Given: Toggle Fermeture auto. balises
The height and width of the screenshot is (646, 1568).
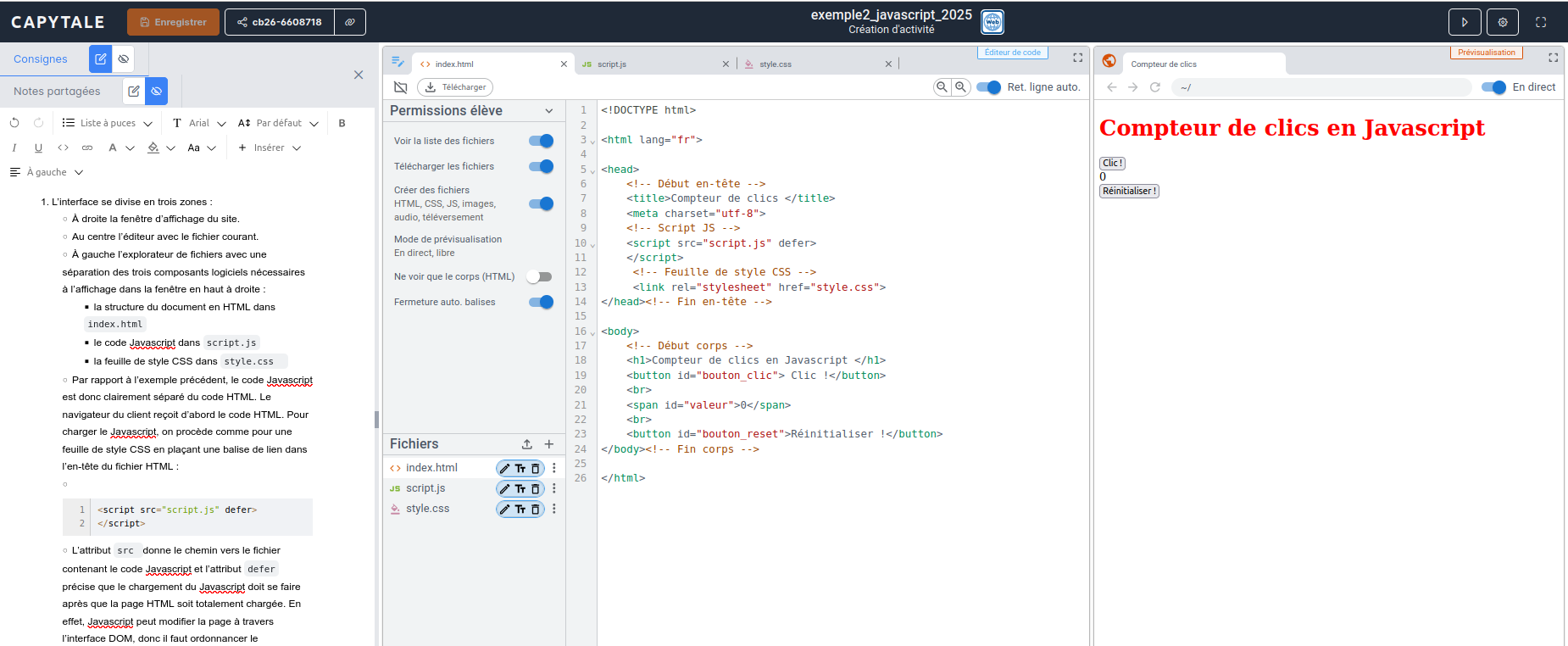Looking at the screenshot, I should pyautogui.click(x=541, y=302).
